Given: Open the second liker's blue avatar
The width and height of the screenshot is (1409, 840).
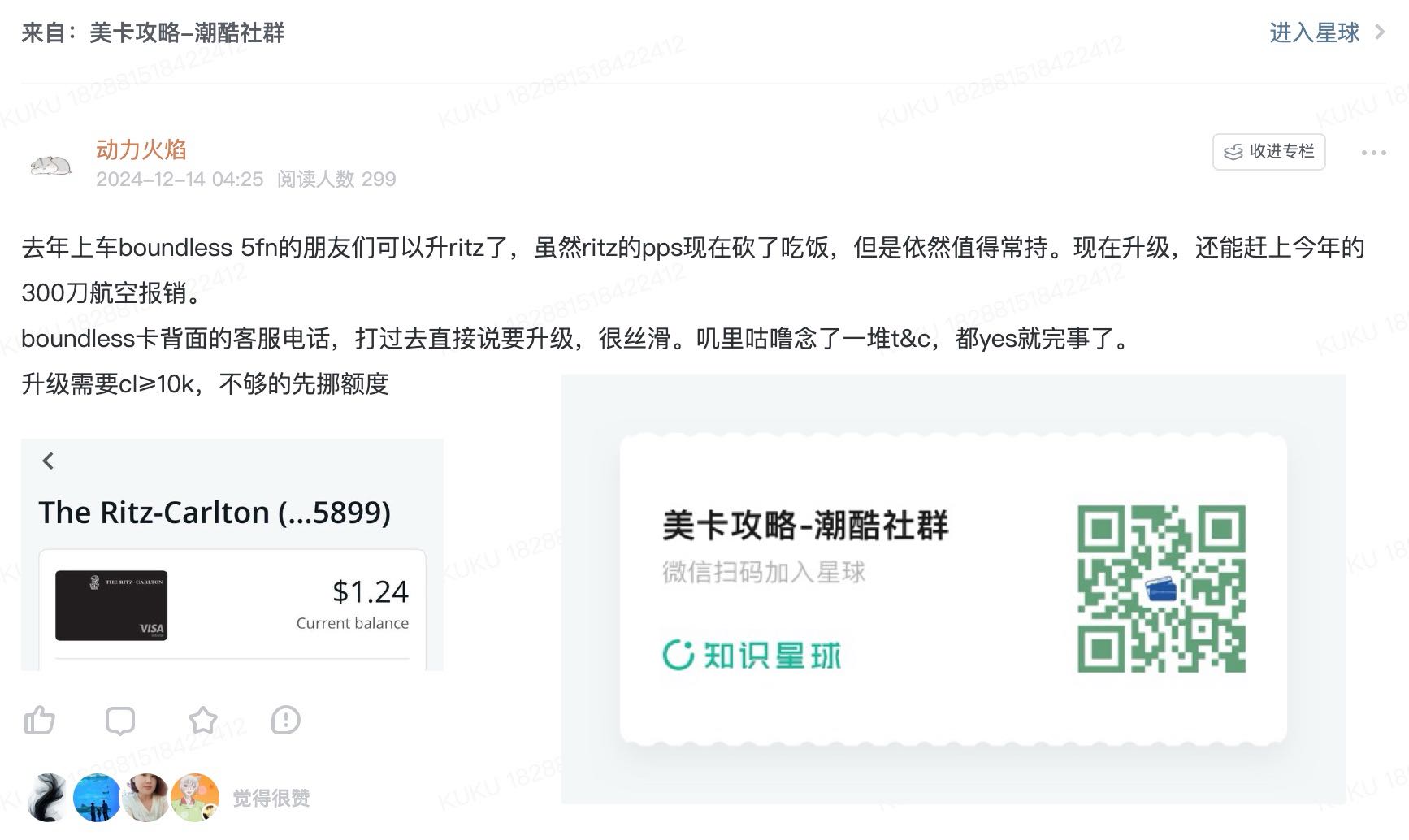Looking at the screenshot, I should 97,798.
